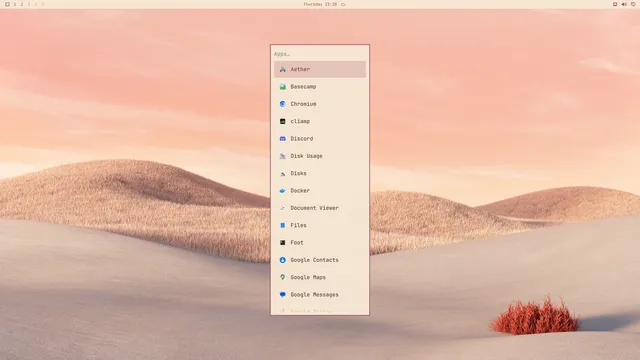Switch to workspace 2
Image resolution: width=640 pixels, height=360 pixels.
coord(22,4)
